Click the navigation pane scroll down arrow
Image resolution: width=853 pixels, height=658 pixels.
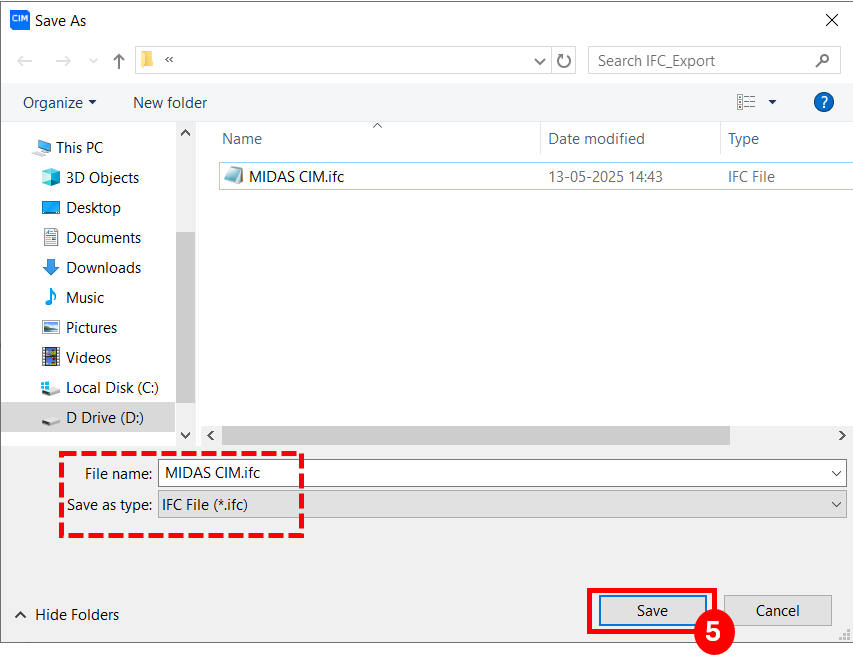coord(186,435)
